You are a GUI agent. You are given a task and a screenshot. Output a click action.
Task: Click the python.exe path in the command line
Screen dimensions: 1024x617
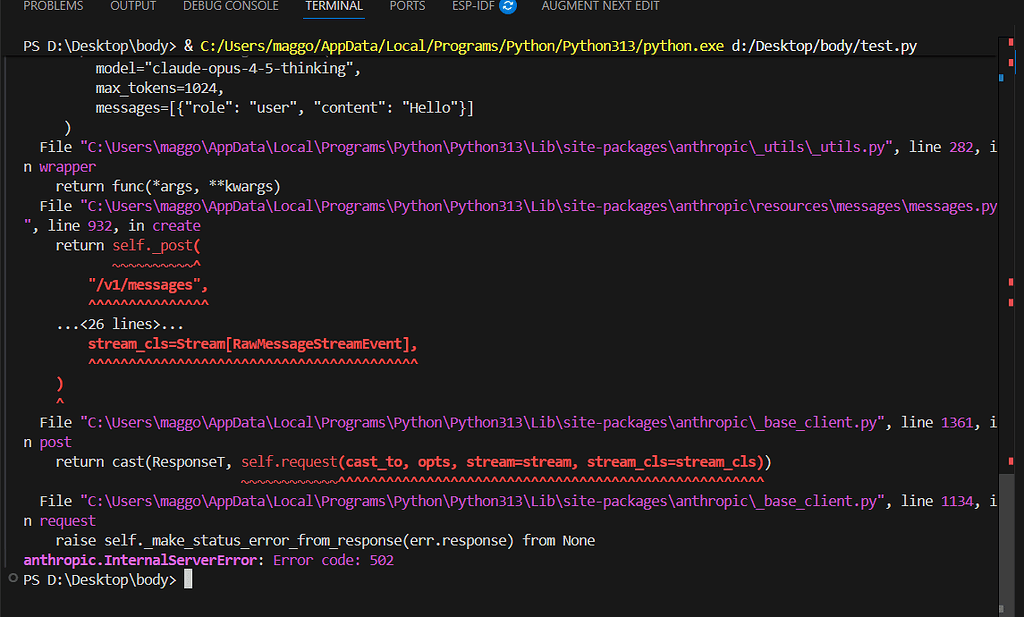click(462, 46)
